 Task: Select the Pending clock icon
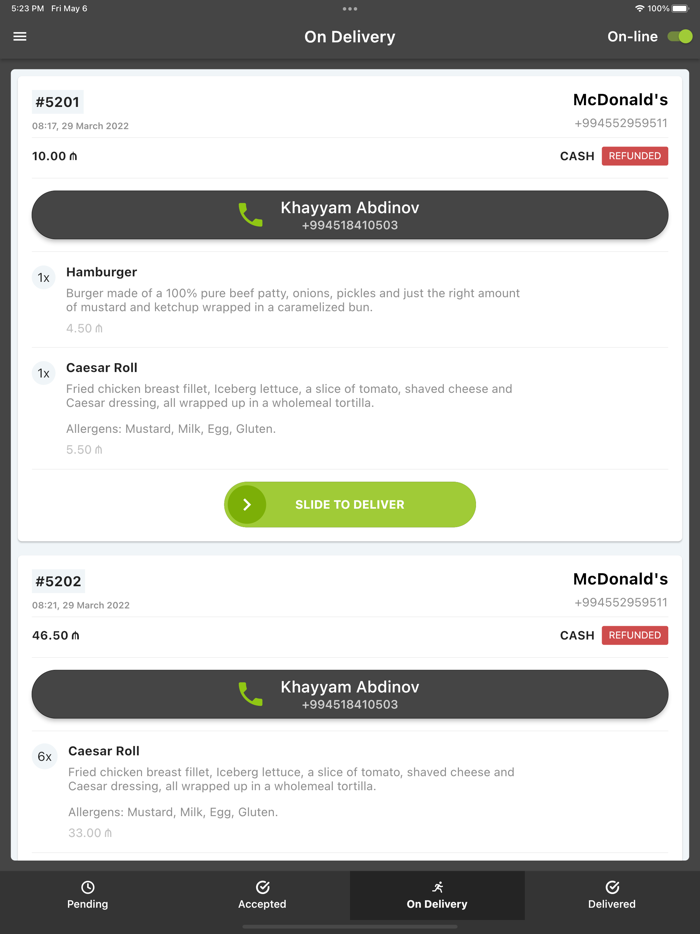(87, 887)
